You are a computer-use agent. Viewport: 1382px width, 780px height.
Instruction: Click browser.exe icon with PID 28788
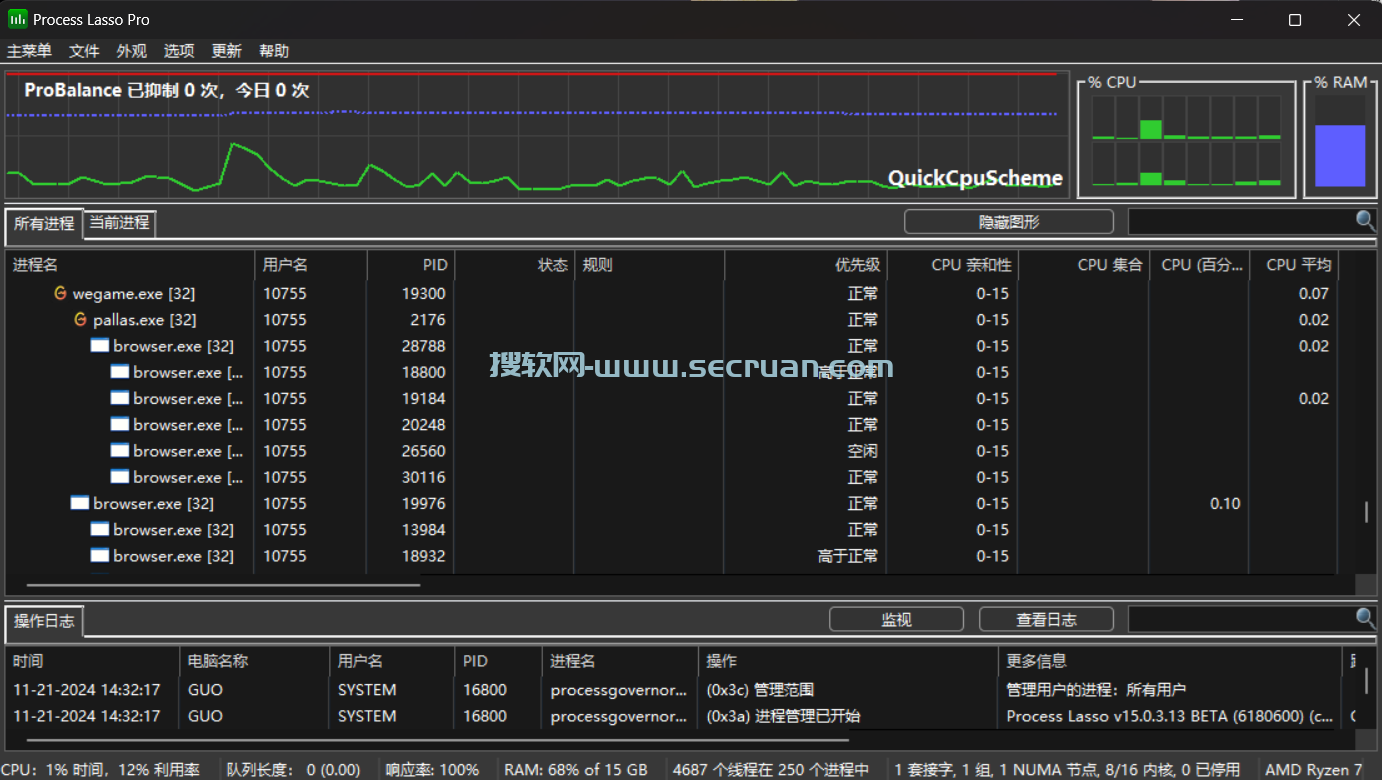tap(100, 346)
